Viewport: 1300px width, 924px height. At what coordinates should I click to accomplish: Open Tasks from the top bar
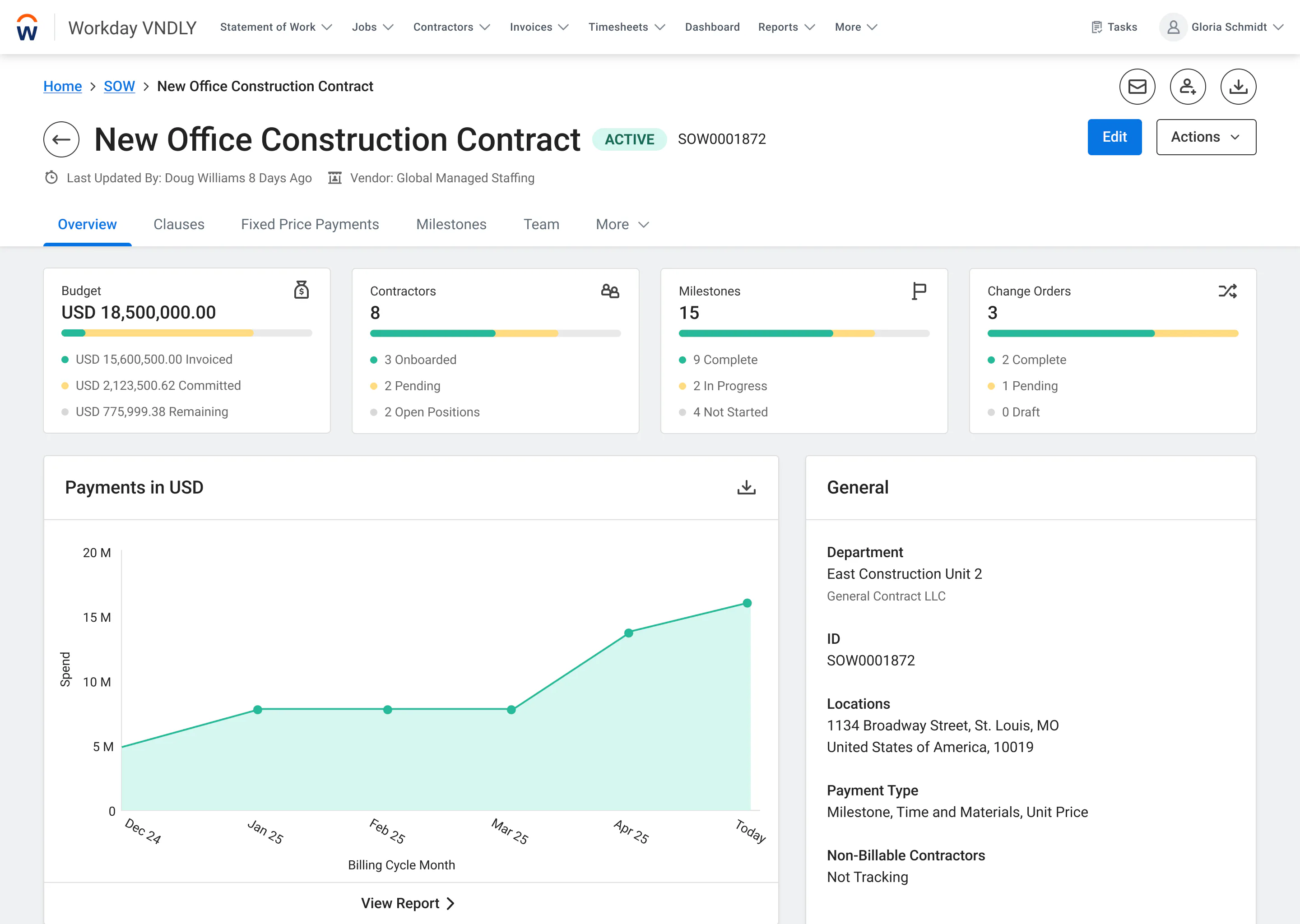pos(1114,27)
